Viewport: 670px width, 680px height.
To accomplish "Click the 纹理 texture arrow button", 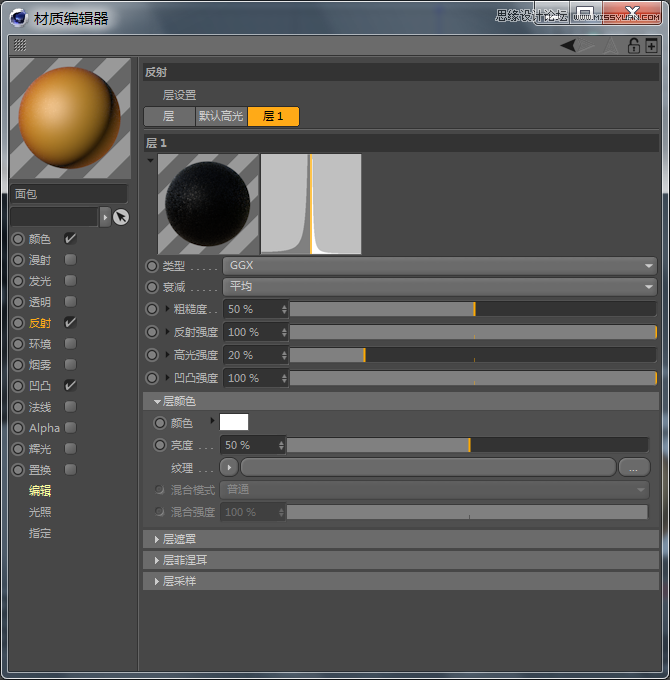I will (229, 467).
